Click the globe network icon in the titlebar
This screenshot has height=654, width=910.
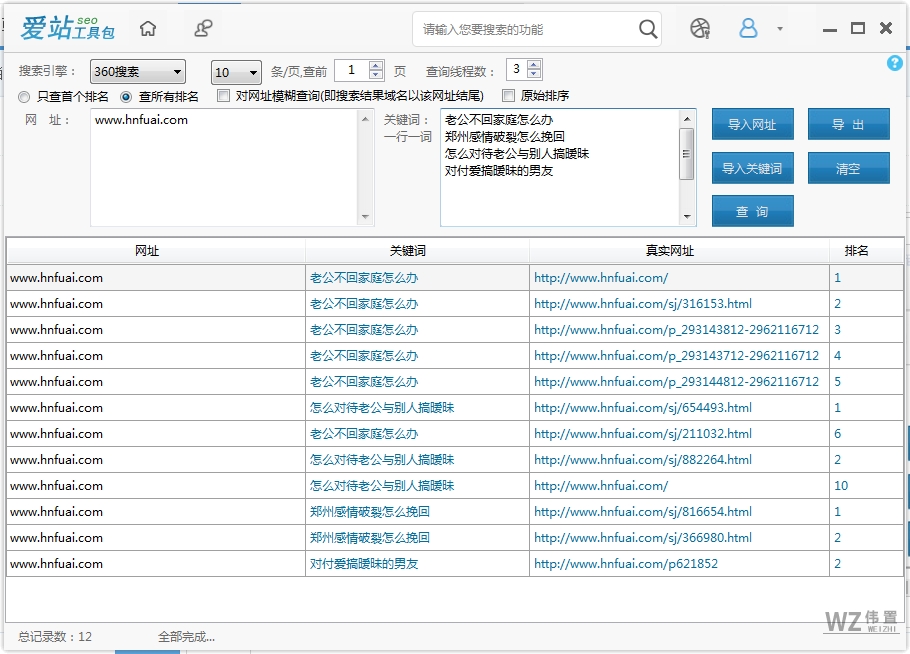(699, 28)
